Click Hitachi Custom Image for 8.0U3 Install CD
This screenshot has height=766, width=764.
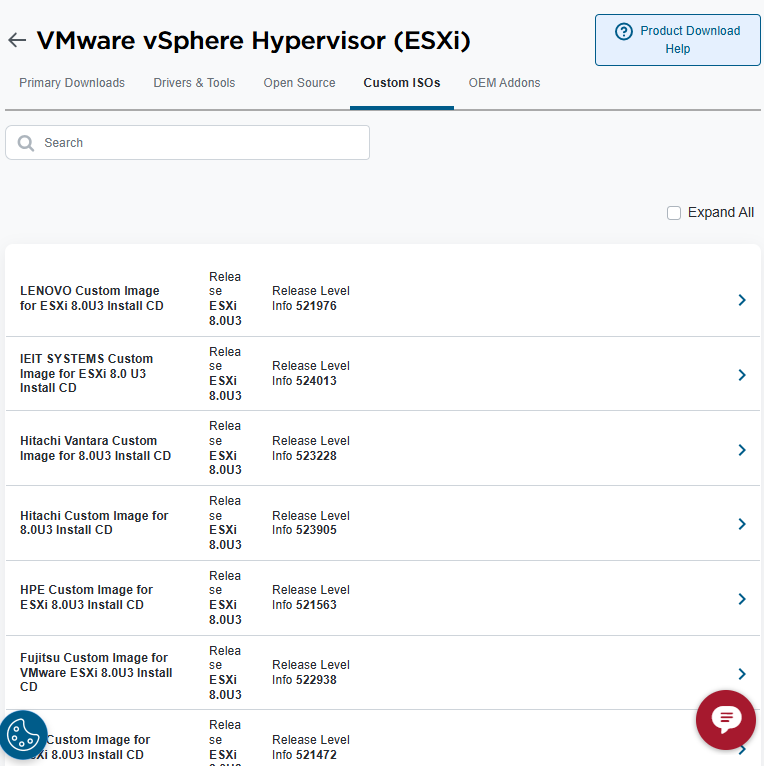coord(94,523)
